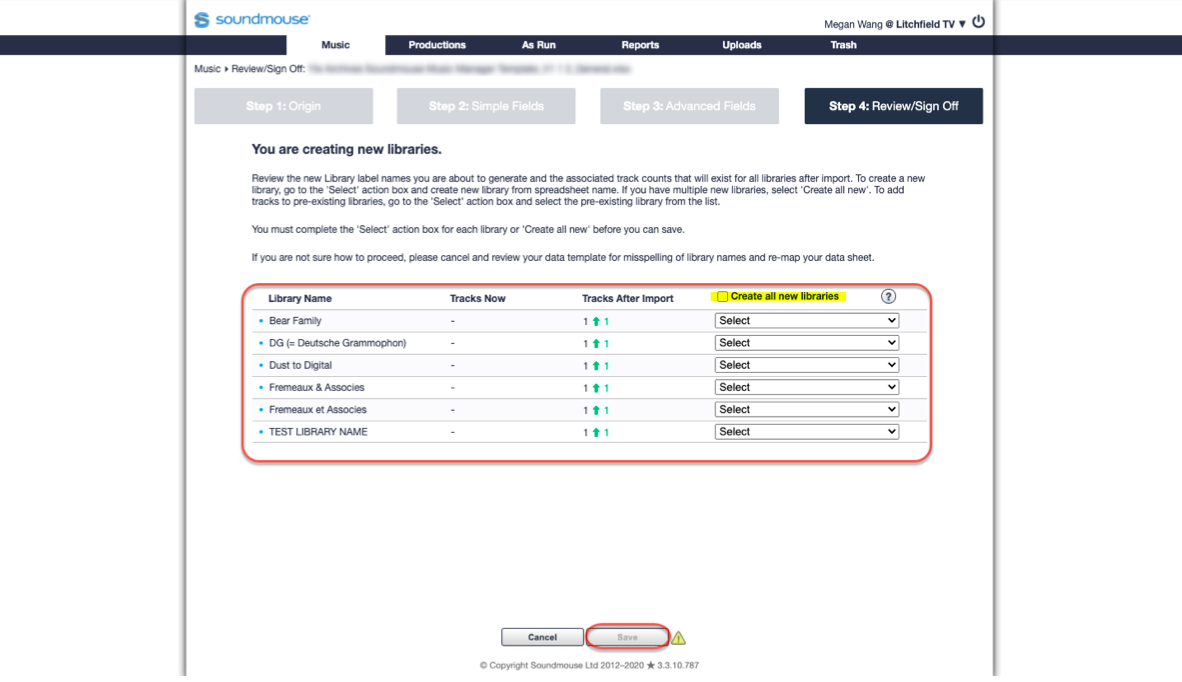Click the TEST LIBRARY NAME row label
The width and height of the screenshot is (1182, 682).
coord(318,432)
